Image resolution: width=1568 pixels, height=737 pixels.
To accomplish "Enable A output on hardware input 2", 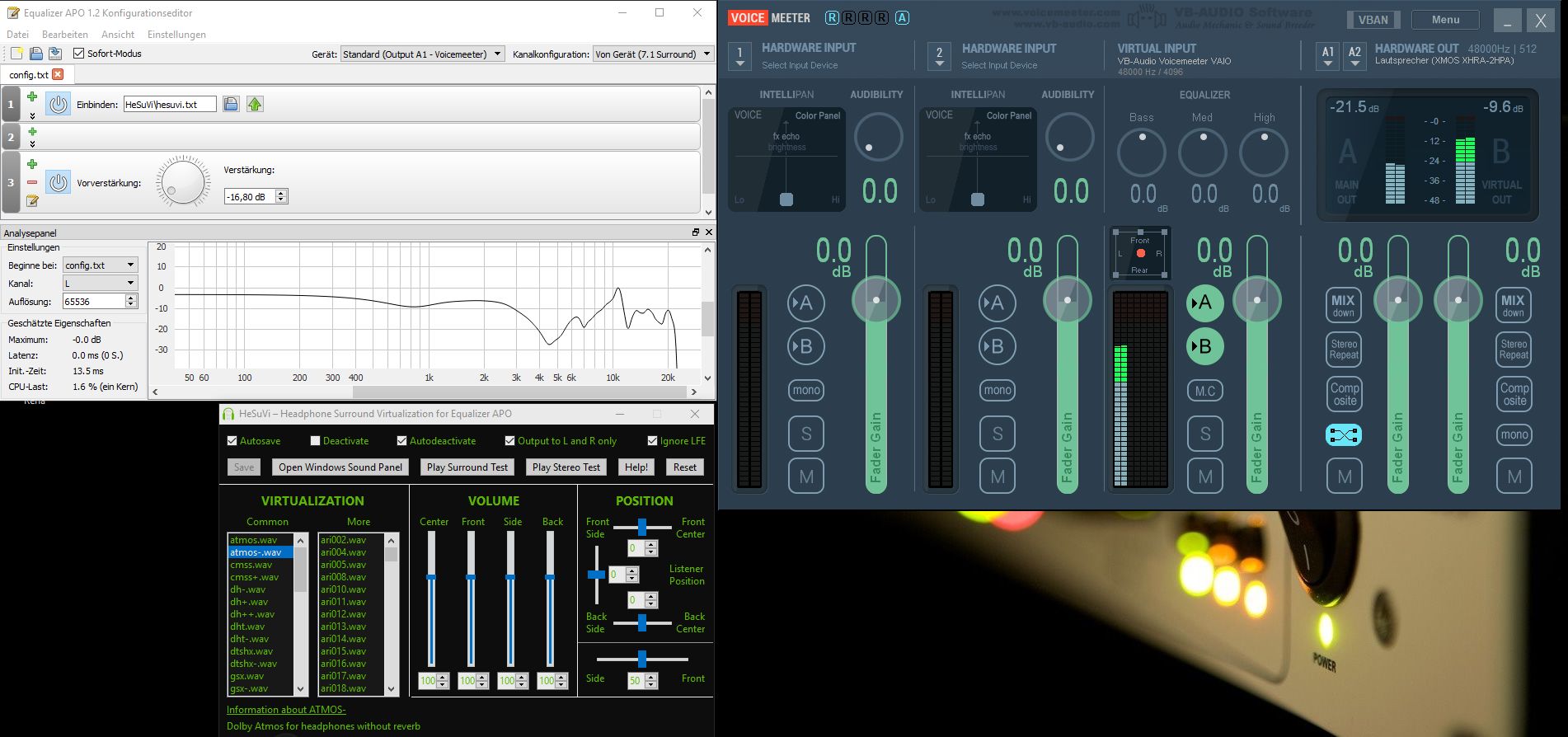I will [997, 303].
